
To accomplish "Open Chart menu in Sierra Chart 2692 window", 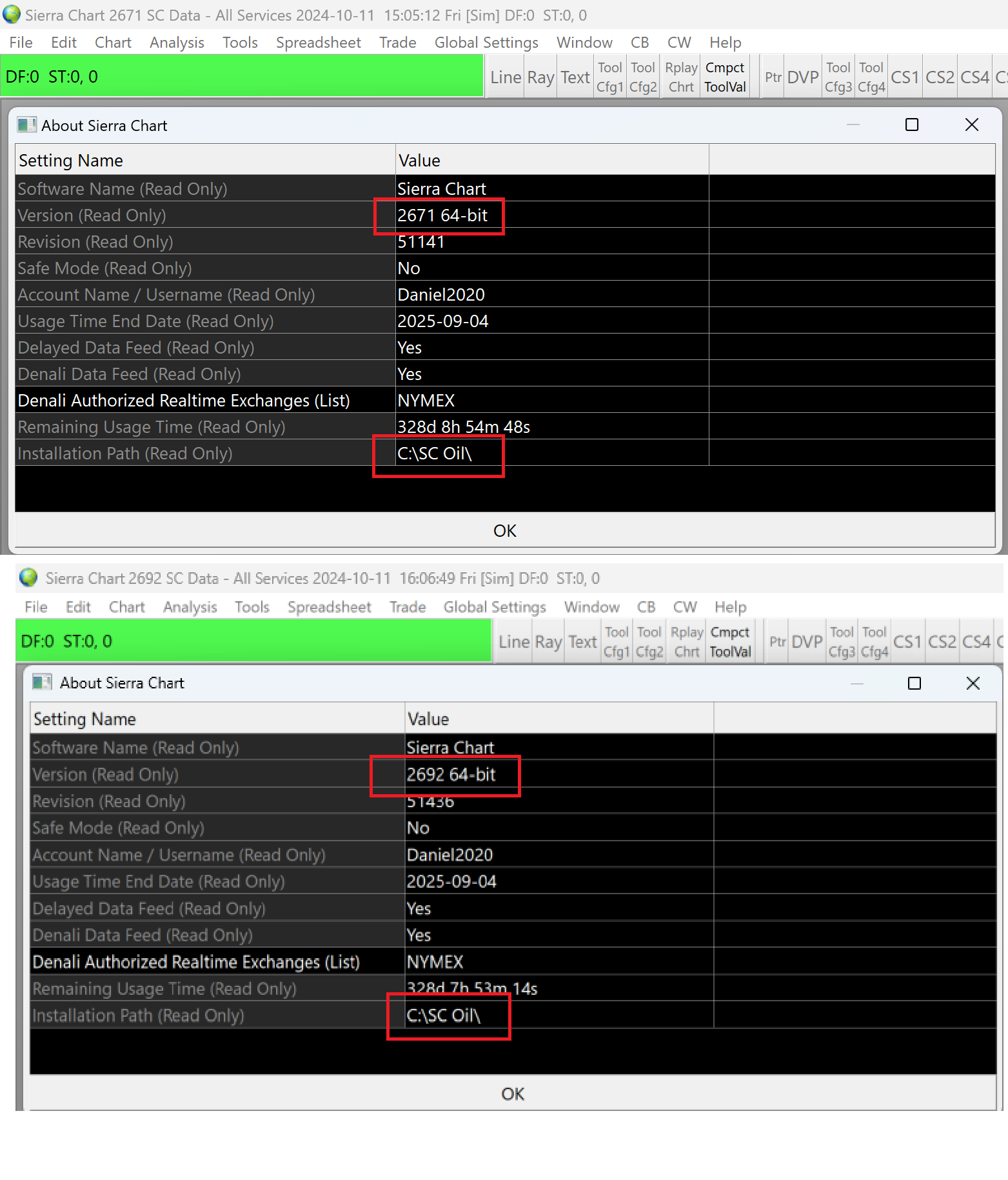I will [127, 607].
